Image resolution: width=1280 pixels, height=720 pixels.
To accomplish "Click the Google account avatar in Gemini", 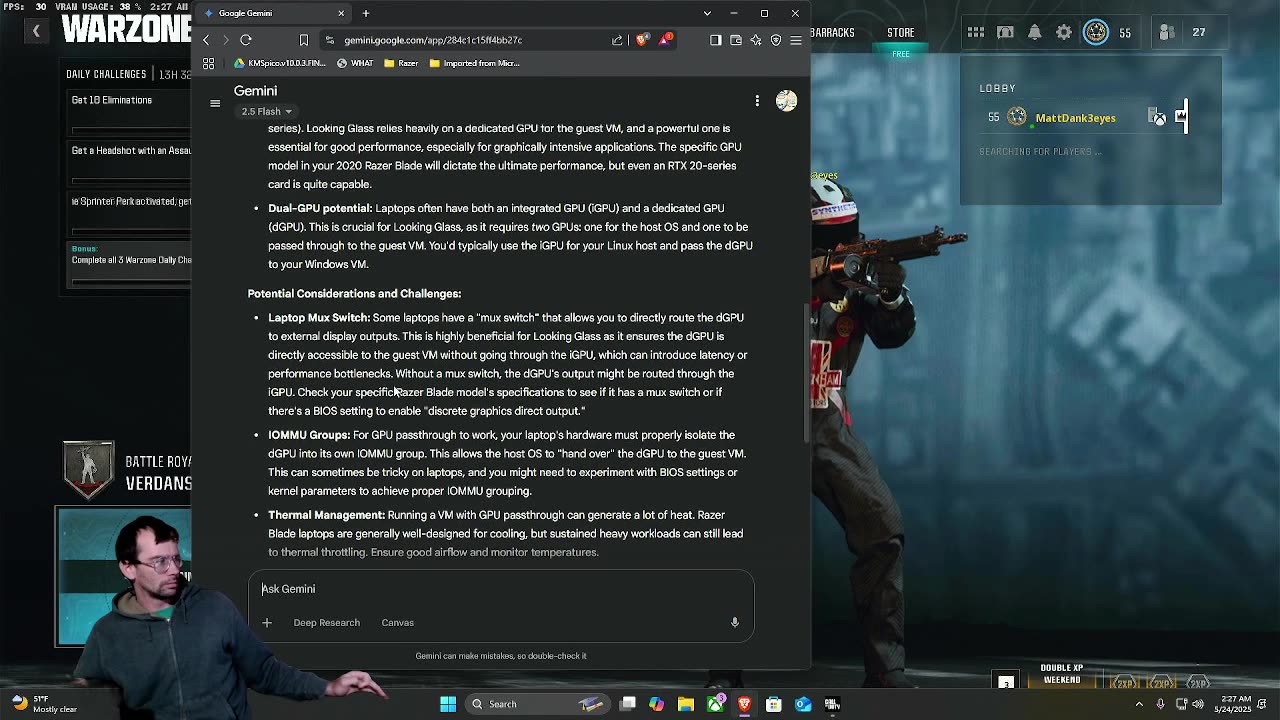I will point(786,101).
